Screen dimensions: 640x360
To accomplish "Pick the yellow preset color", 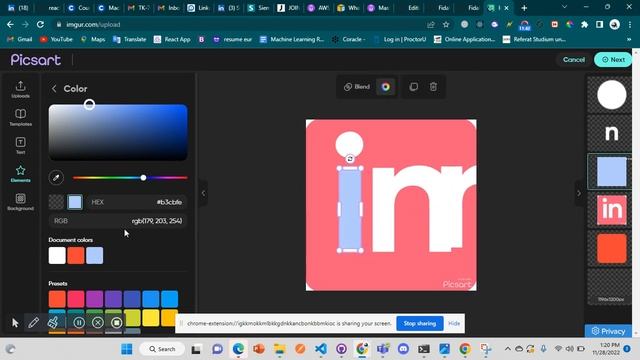I will tap(151, 318).
